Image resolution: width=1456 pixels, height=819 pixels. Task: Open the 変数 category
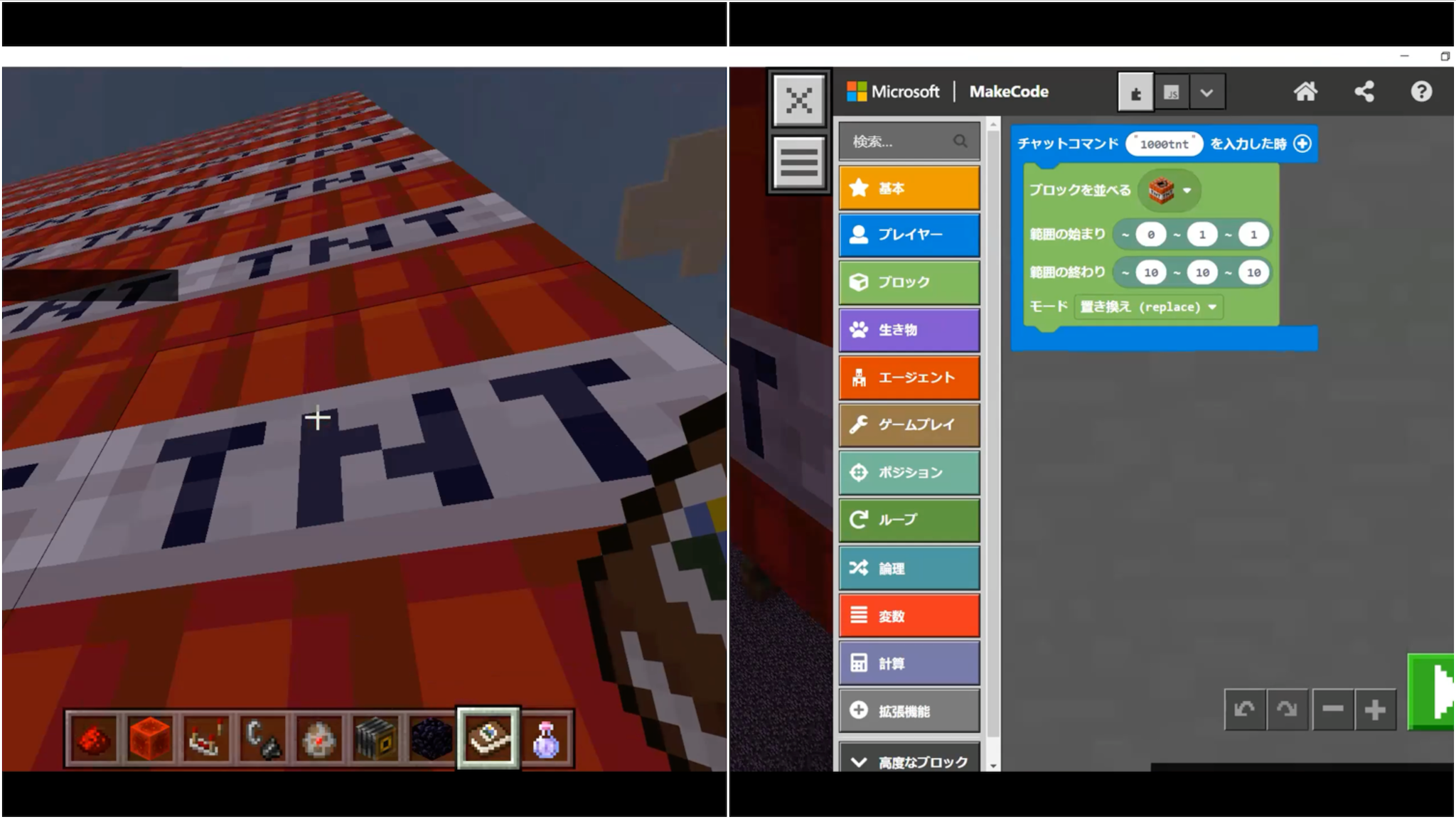909,616
